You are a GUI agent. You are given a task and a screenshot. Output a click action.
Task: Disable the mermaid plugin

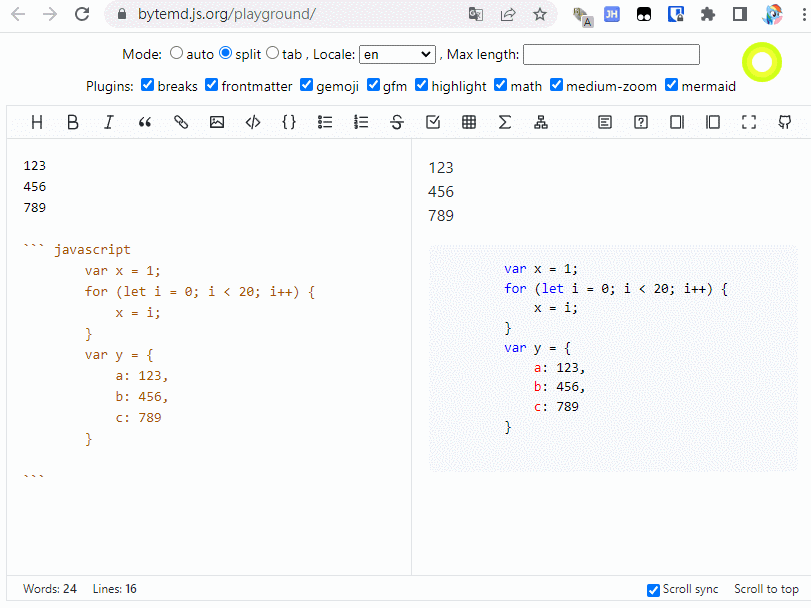[x=671, y=84]
